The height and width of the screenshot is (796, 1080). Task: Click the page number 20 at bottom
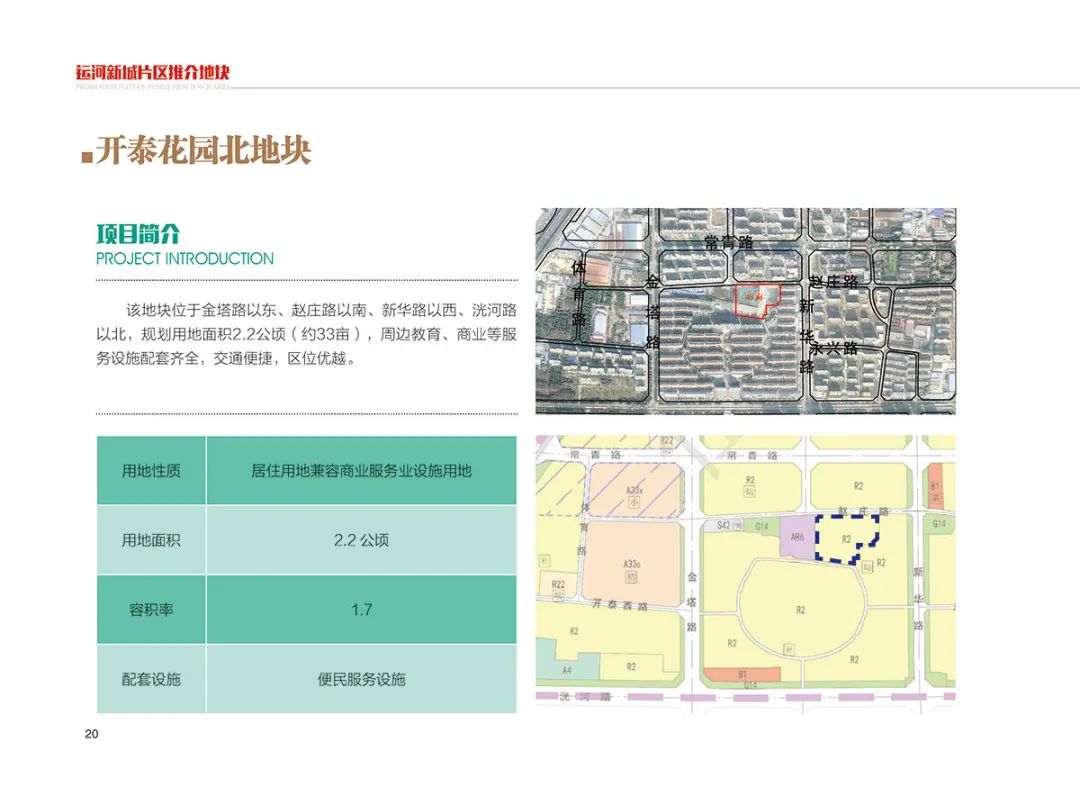point(90,734)
